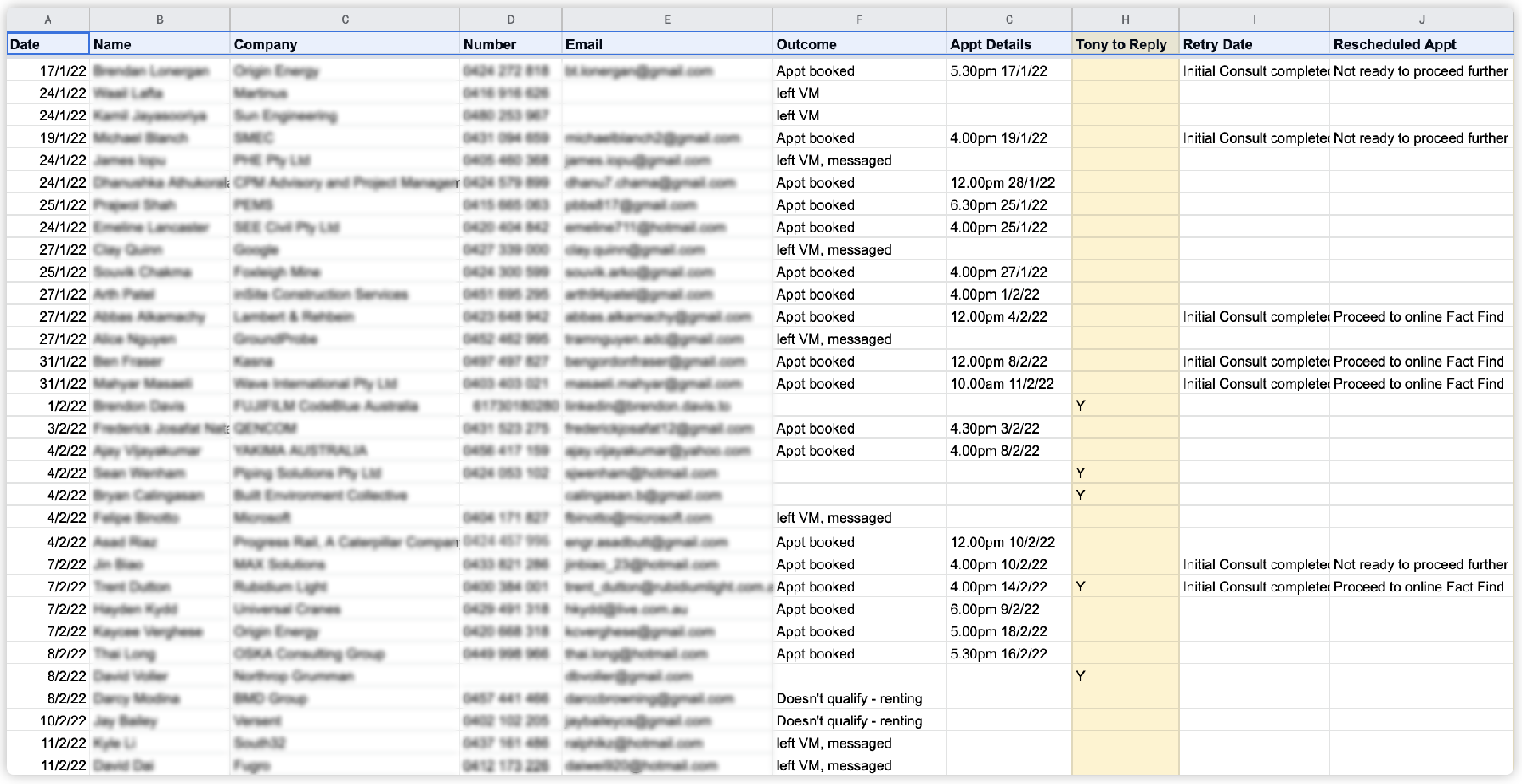1522x784 pixels.
Task: Click the 6.00pm 9/2/22 appointment cell
Action: pyautogui.click(x=1008, y=609)
